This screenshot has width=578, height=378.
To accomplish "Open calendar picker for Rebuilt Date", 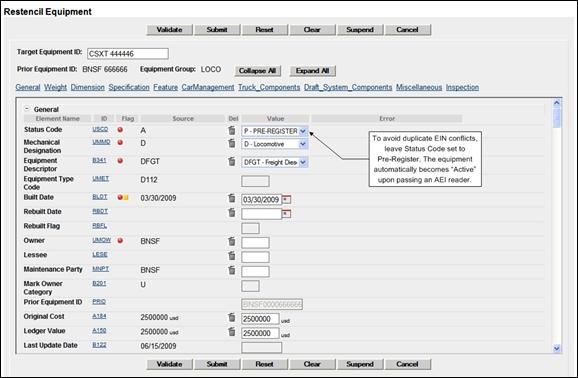I will pos(286,214).
